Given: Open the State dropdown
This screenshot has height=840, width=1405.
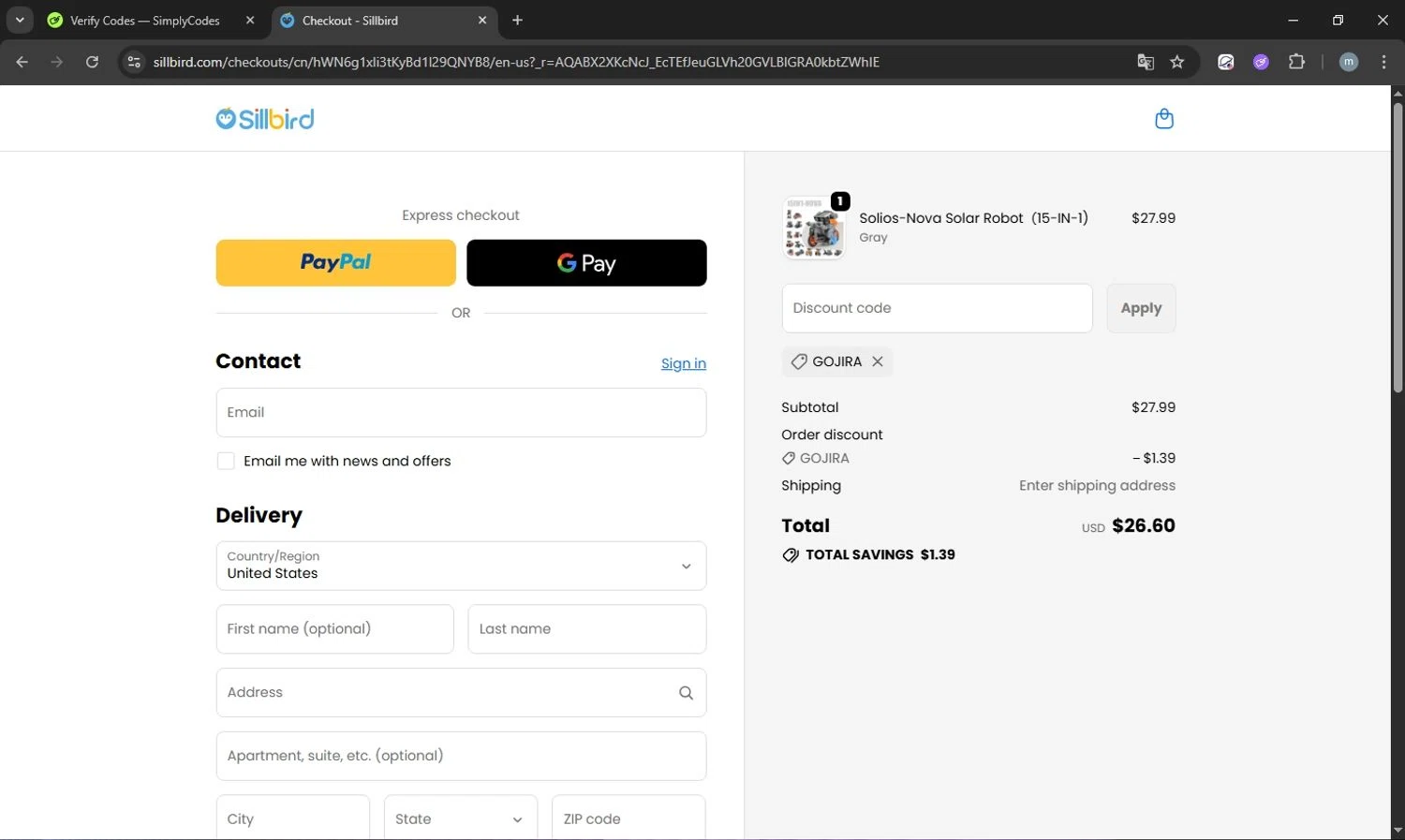Looking at the screenshot, I should [461, 818].
